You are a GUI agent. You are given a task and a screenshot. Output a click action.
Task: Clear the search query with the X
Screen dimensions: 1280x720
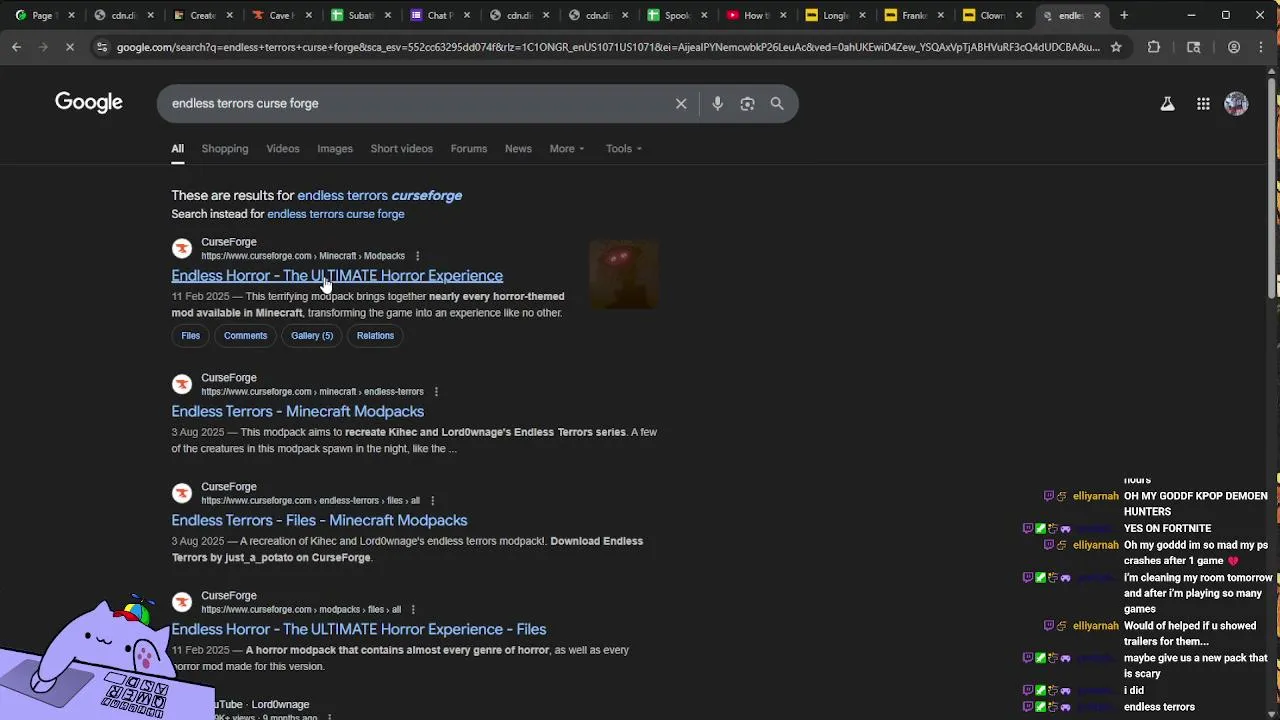coord(681,103)
